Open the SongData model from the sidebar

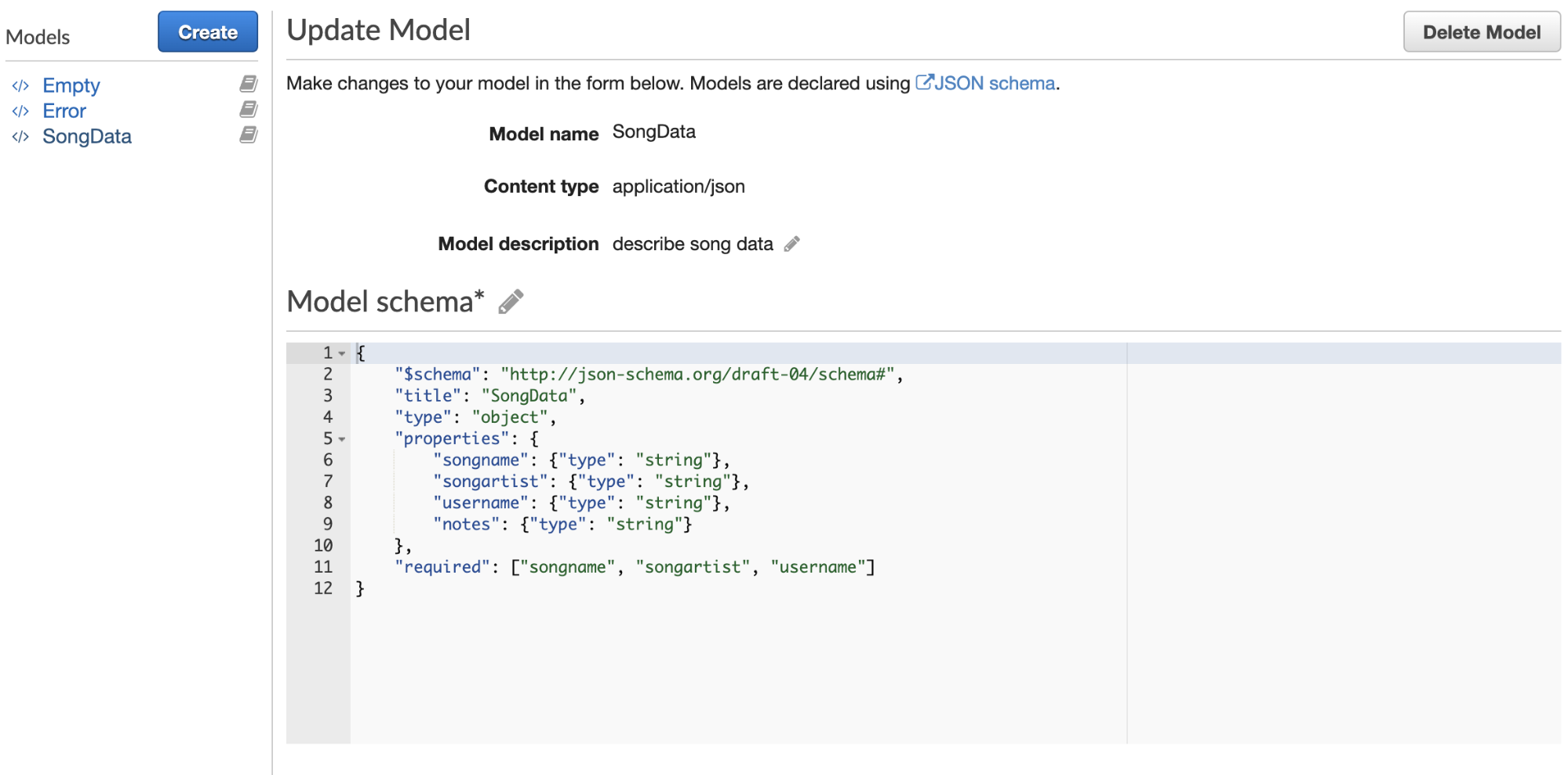88,136
